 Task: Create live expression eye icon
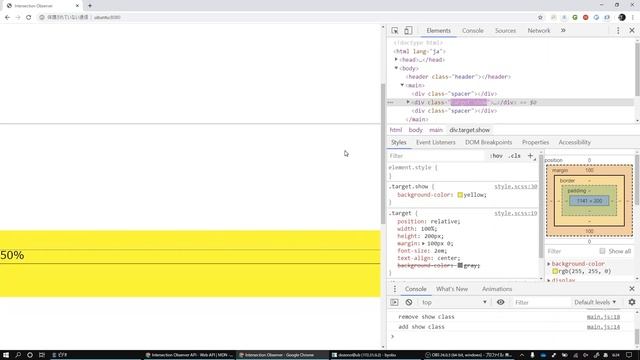pyautogui.click(x=500, y=302)
